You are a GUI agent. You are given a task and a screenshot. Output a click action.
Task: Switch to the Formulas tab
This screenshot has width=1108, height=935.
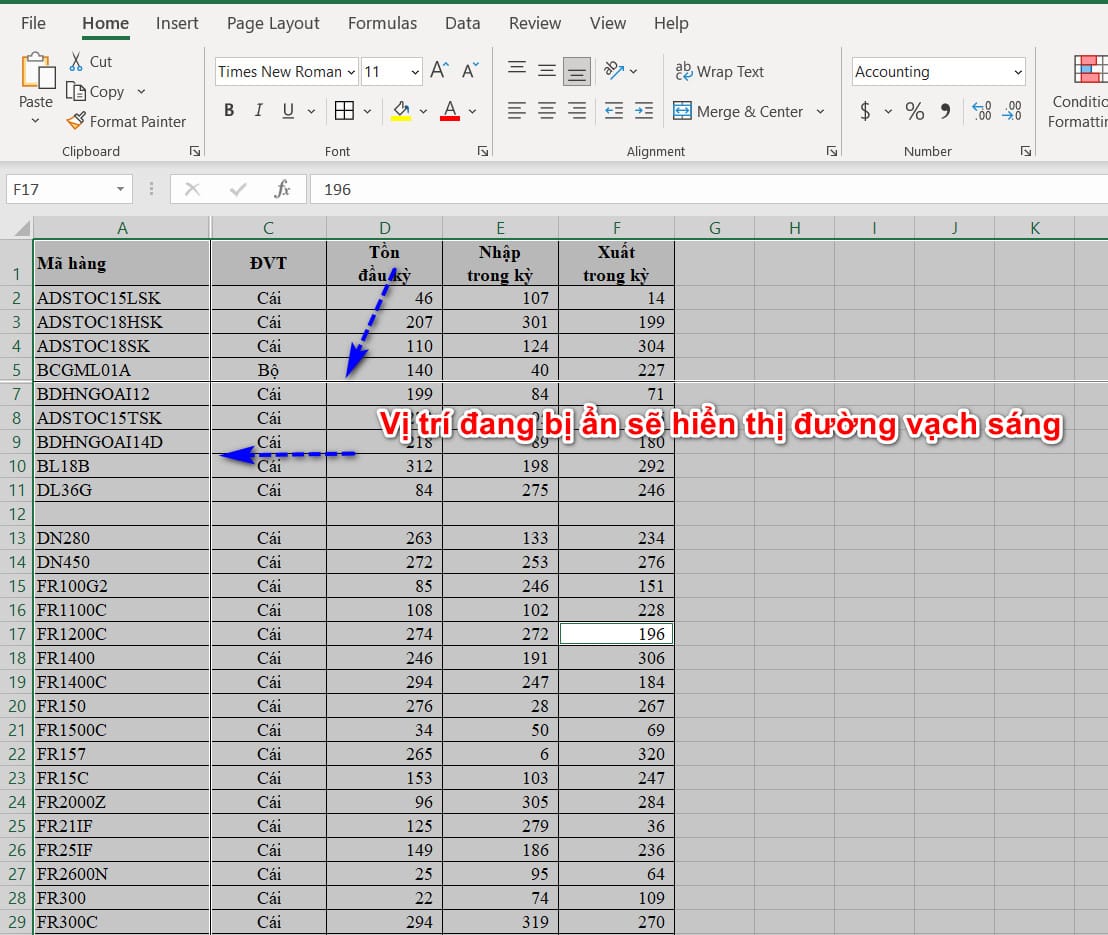382,23
